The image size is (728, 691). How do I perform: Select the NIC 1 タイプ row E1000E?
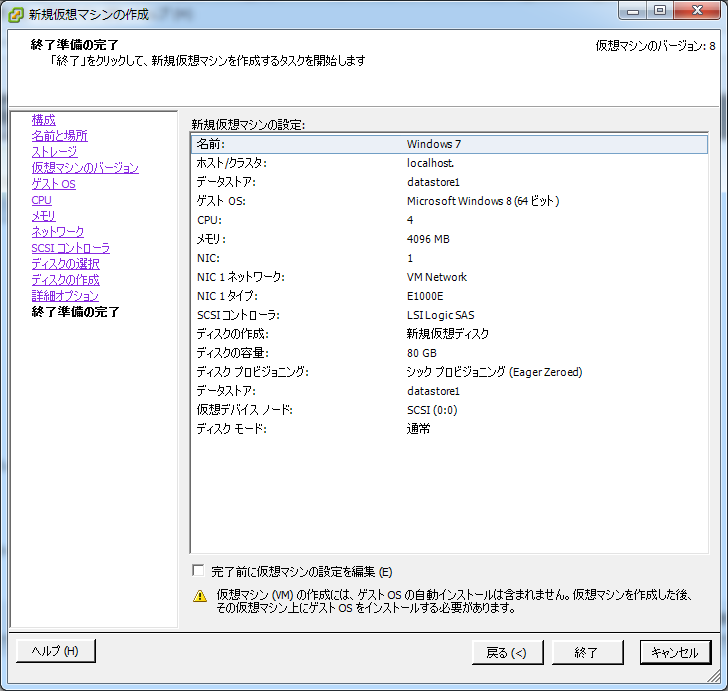tap(449, 296)
